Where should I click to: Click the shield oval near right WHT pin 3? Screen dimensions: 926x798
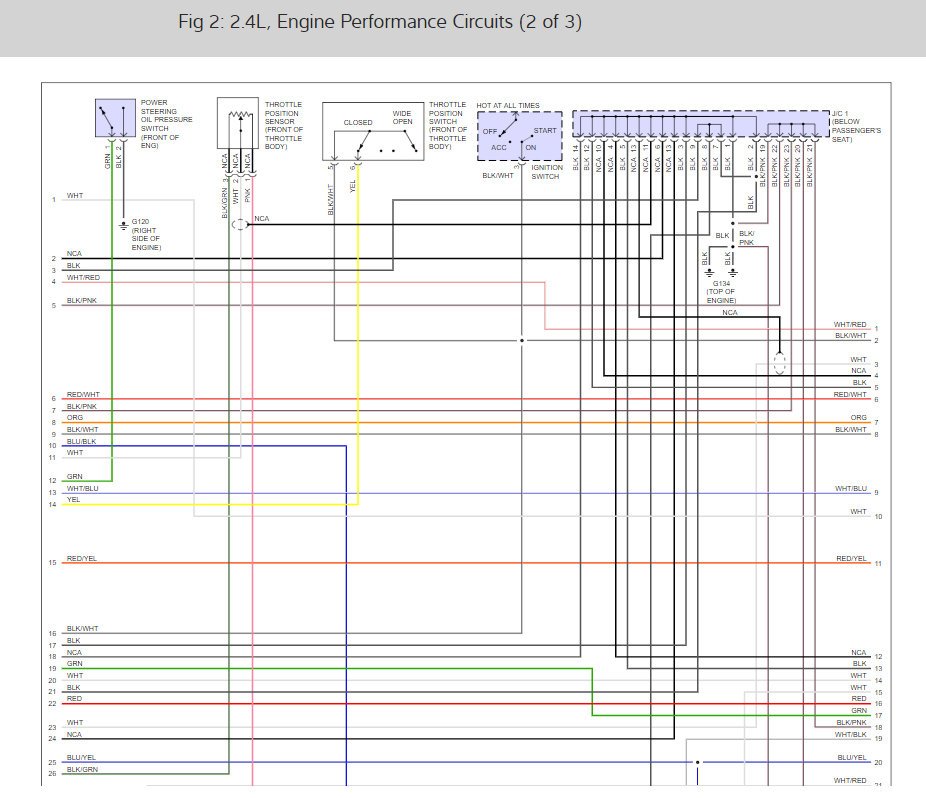pos(780,363)
